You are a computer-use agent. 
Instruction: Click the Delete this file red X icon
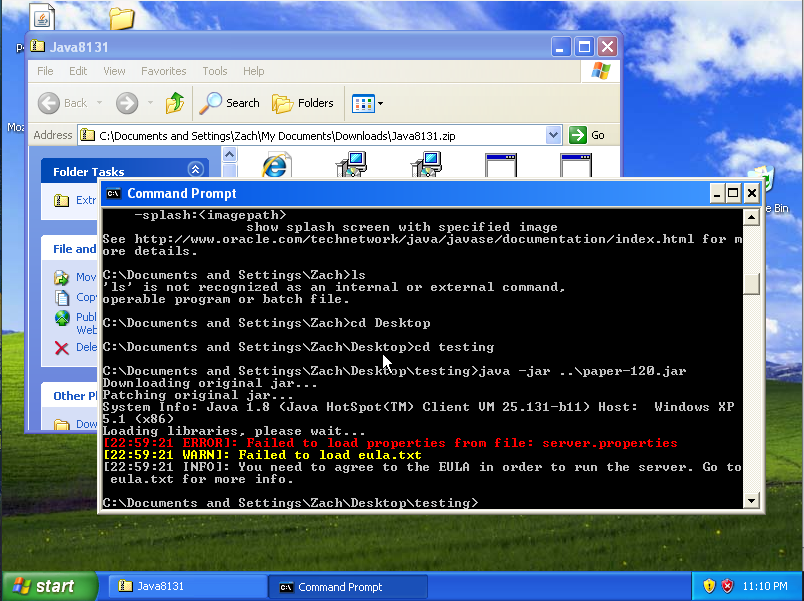click(x=62, y=348)
